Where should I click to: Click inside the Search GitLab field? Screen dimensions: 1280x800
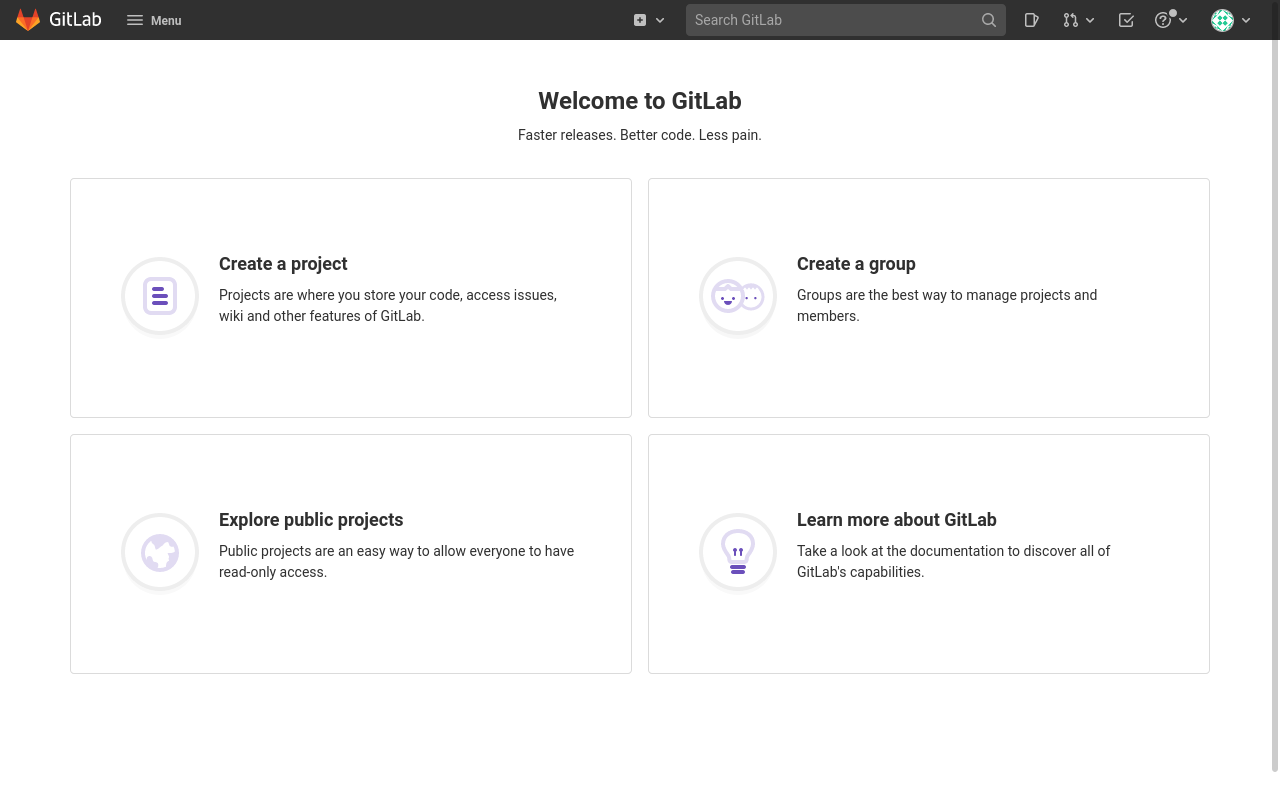tap(830, 20)
